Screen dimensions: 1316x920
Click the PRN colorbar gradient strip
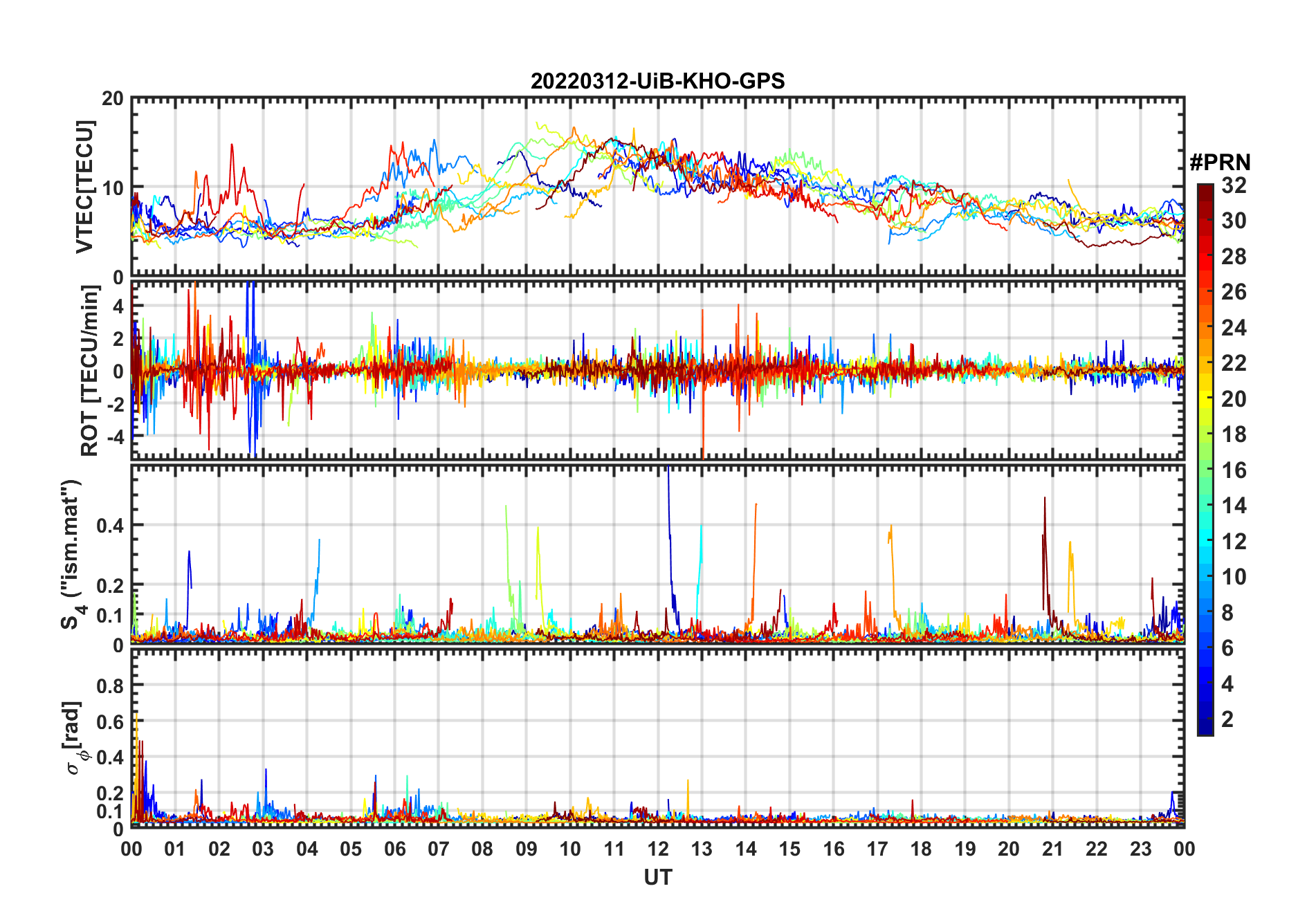pyautogui.click(x=1205, y=459)
